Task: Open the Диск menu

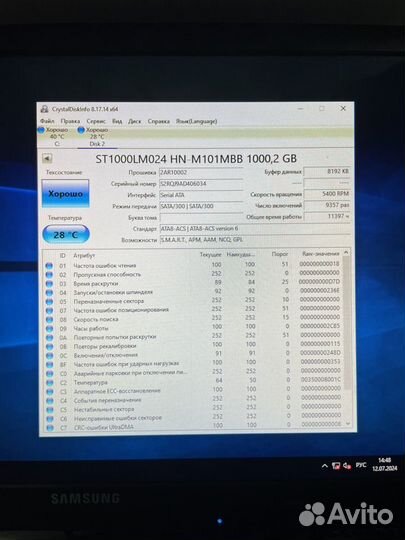Action: point(135,121)
